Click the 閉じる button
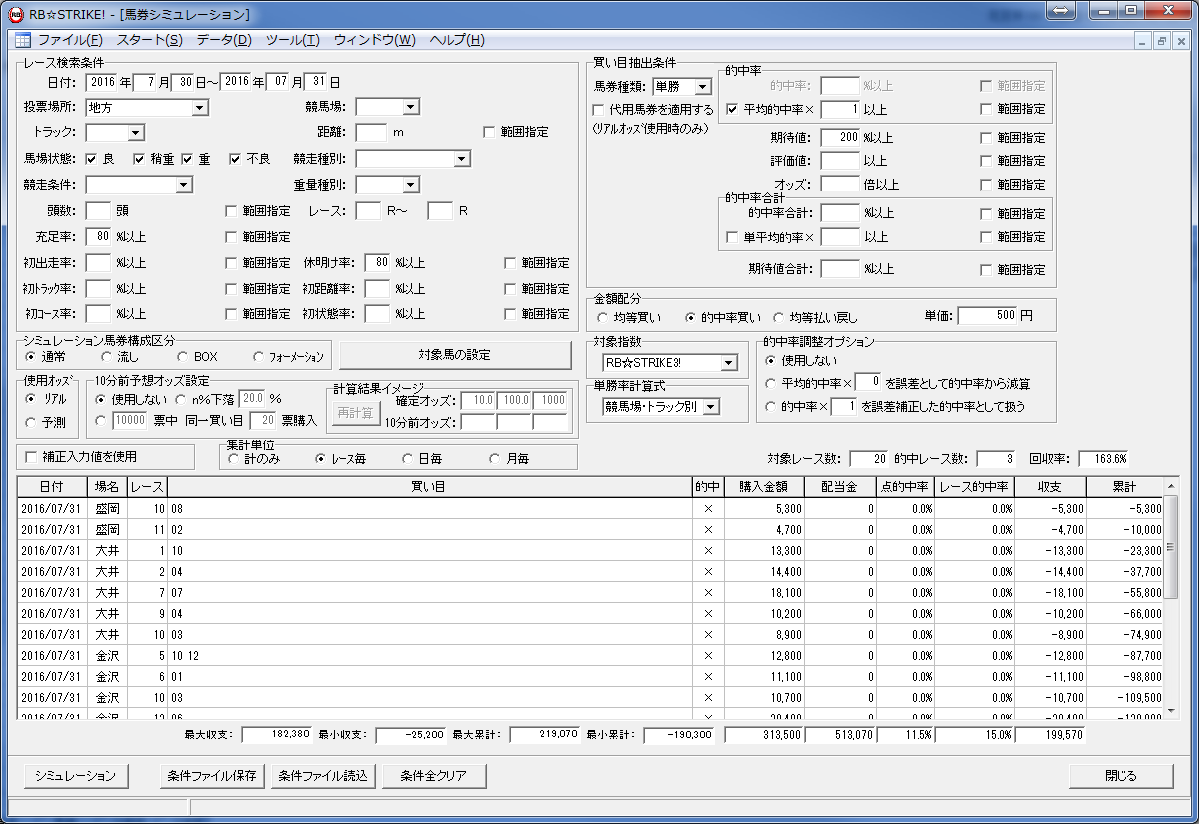1199x824 pixels. click(x=1121, y=776)
